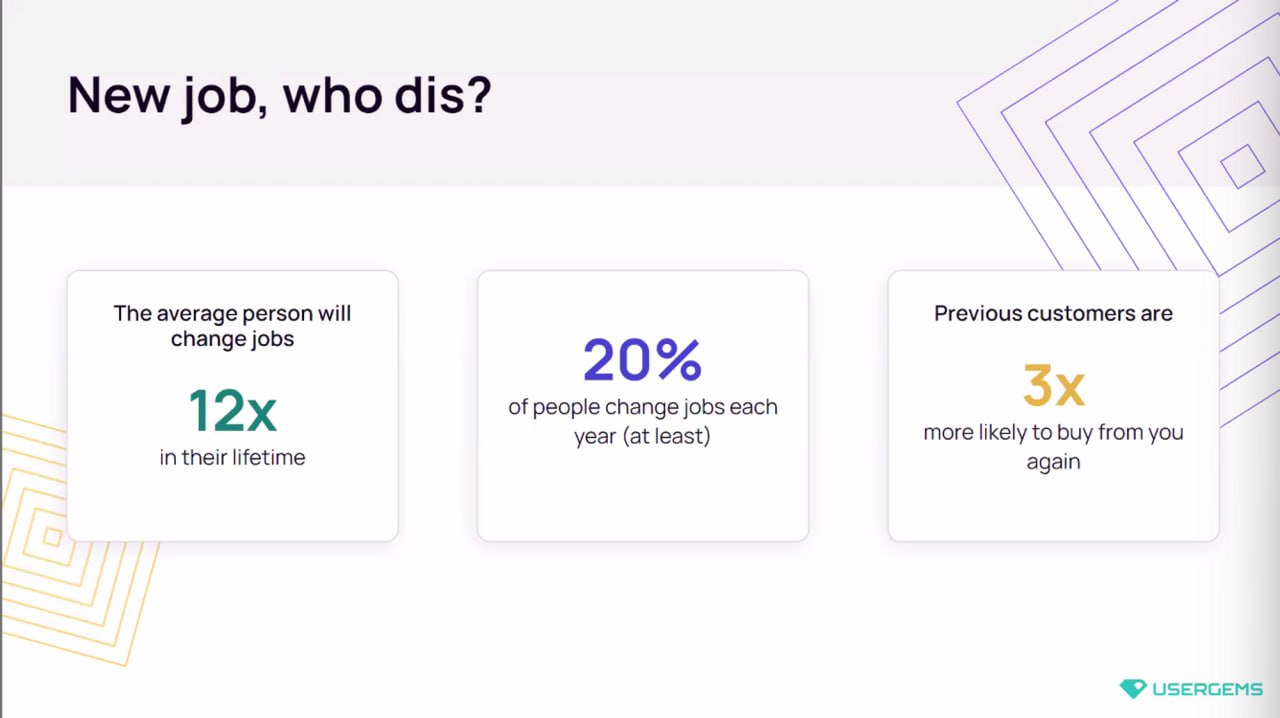Select 'The average person will change jobs' text
The image size is (1280, 718).
pos(232,326)
